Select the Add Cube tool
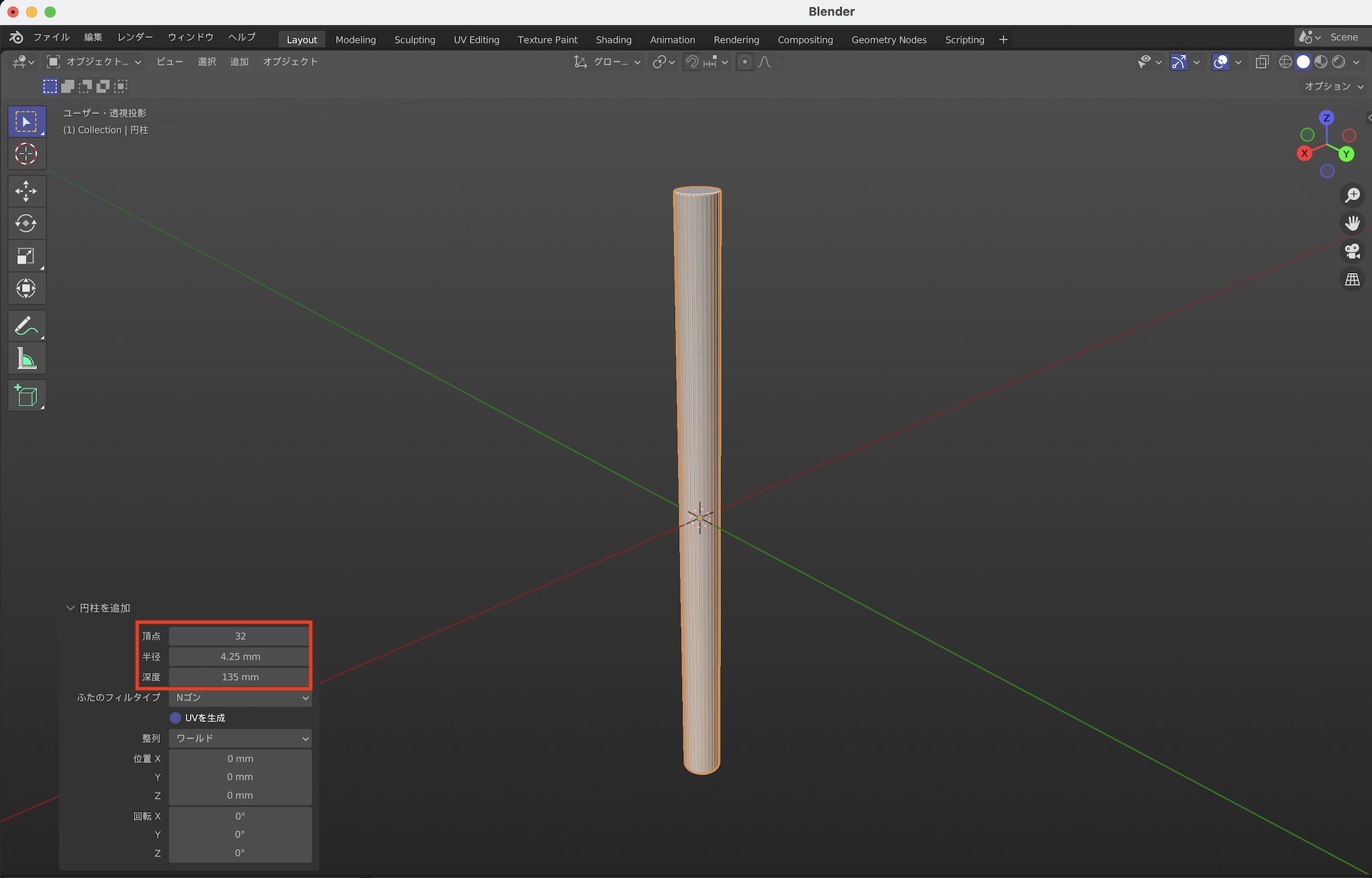Viewport: 1372px width, 878px height. point(26,396)
